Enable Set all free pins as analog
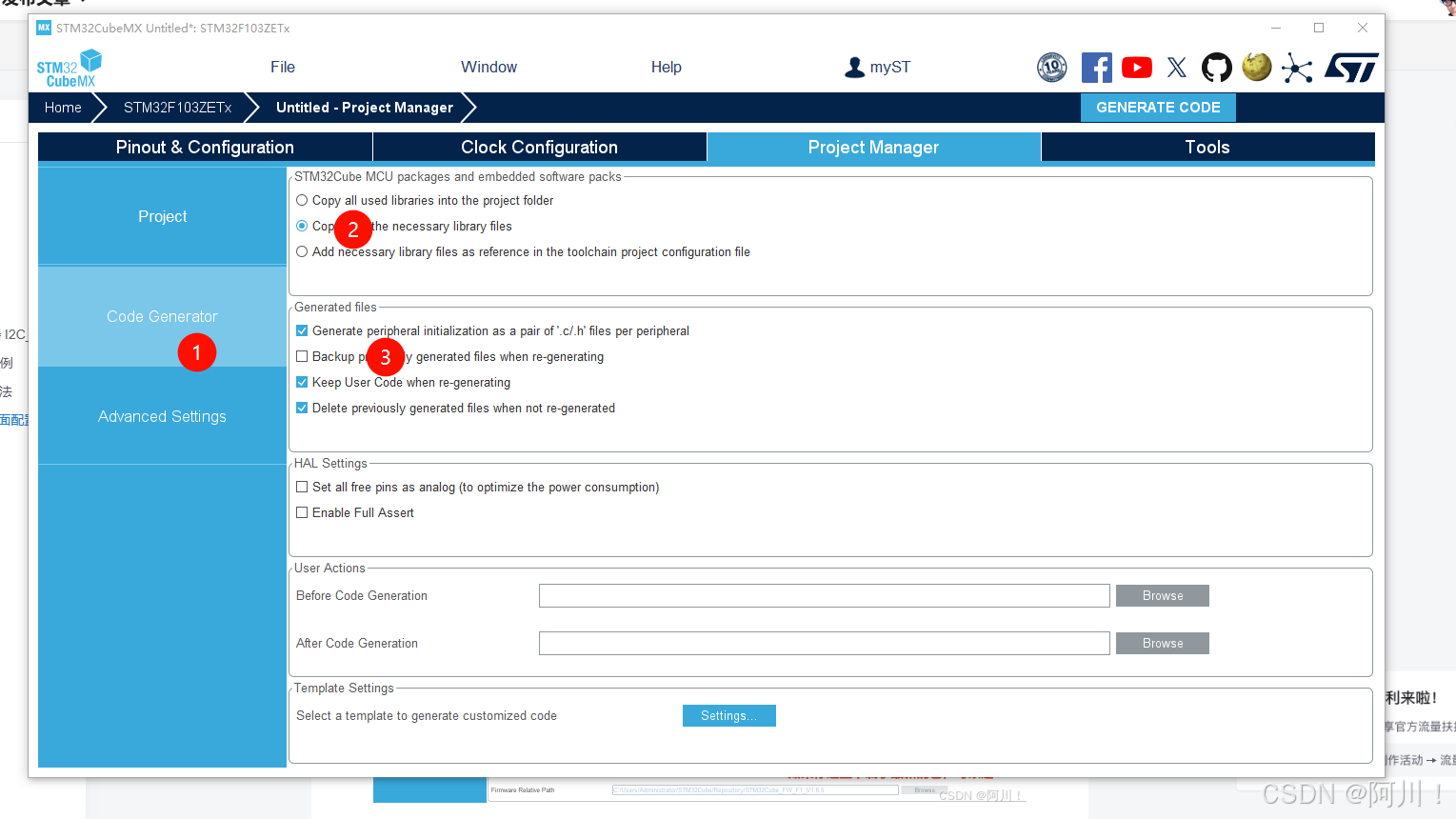This screenshot has width=1456, height=819. click(x=302, y=487)
